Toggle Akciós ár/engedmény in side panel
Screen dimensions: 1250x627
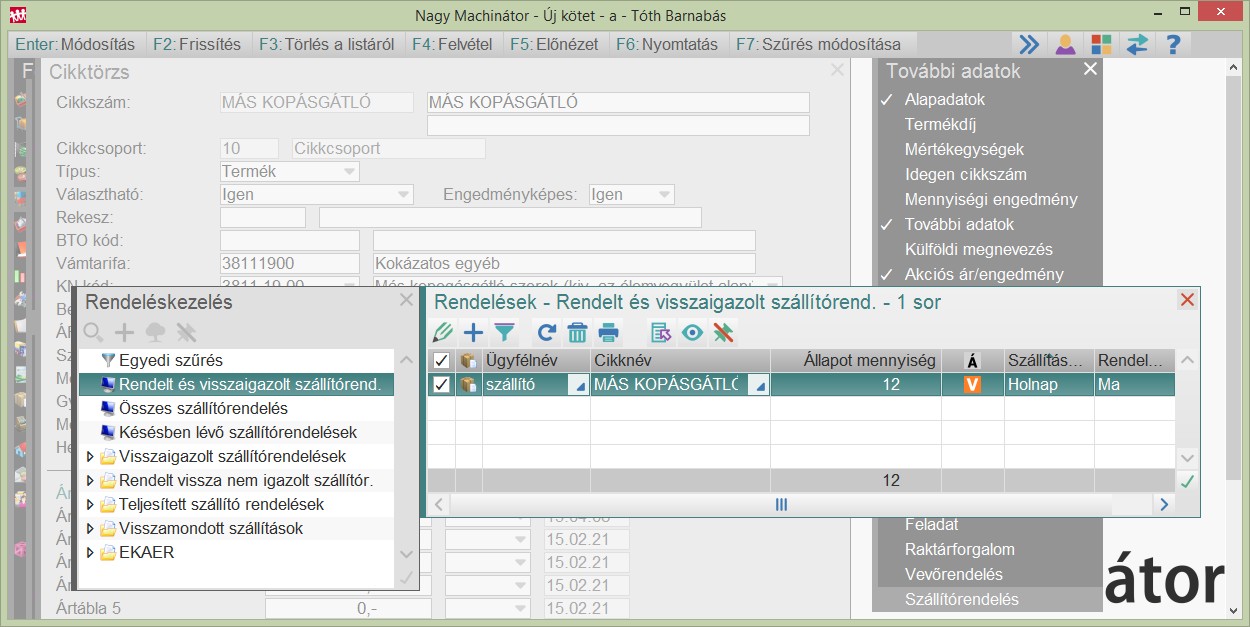pyautogui.click(x=984, y=275)
